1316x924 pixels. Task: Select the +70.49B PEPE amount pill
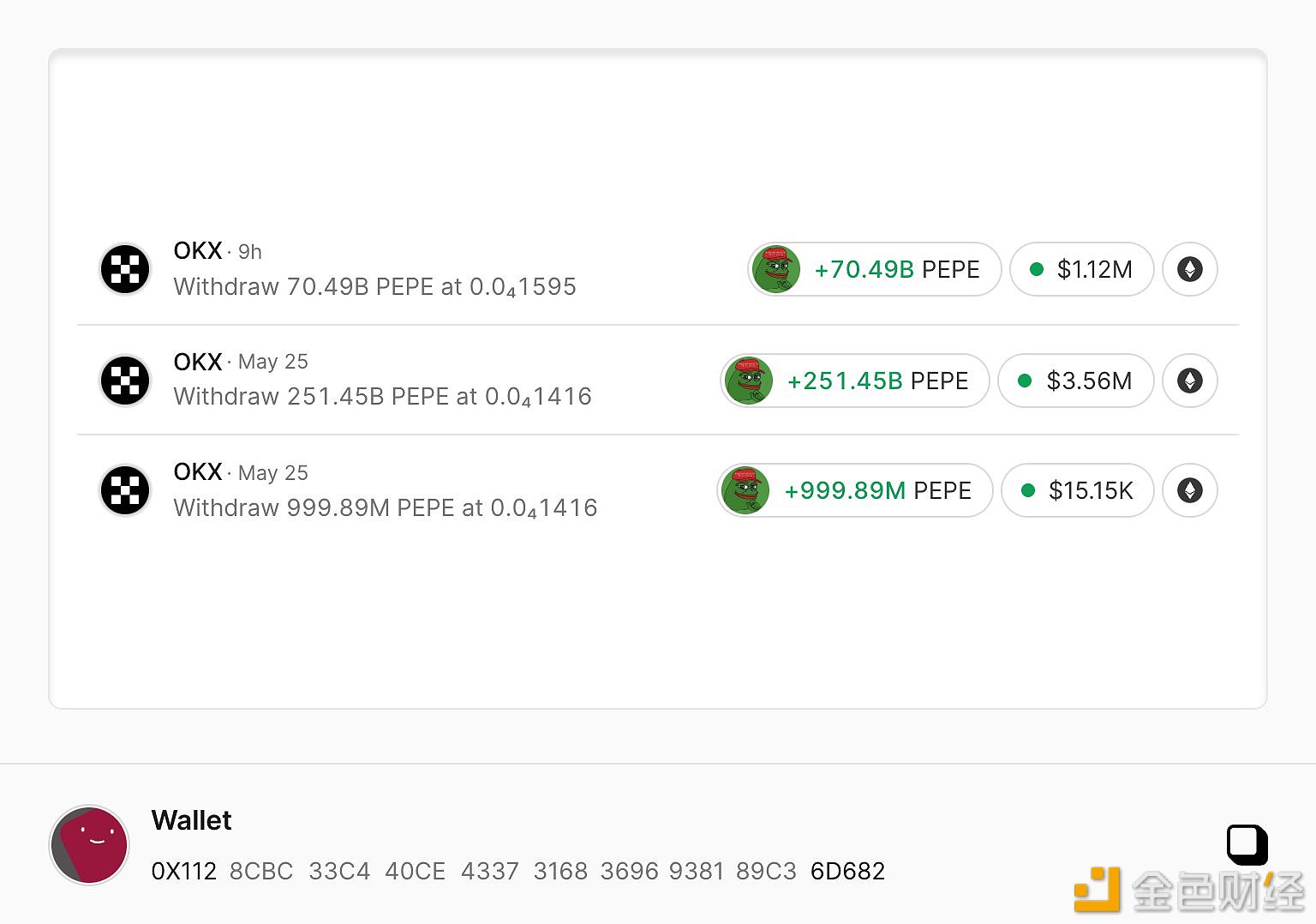pyautogui.click(x=874, y=269)
